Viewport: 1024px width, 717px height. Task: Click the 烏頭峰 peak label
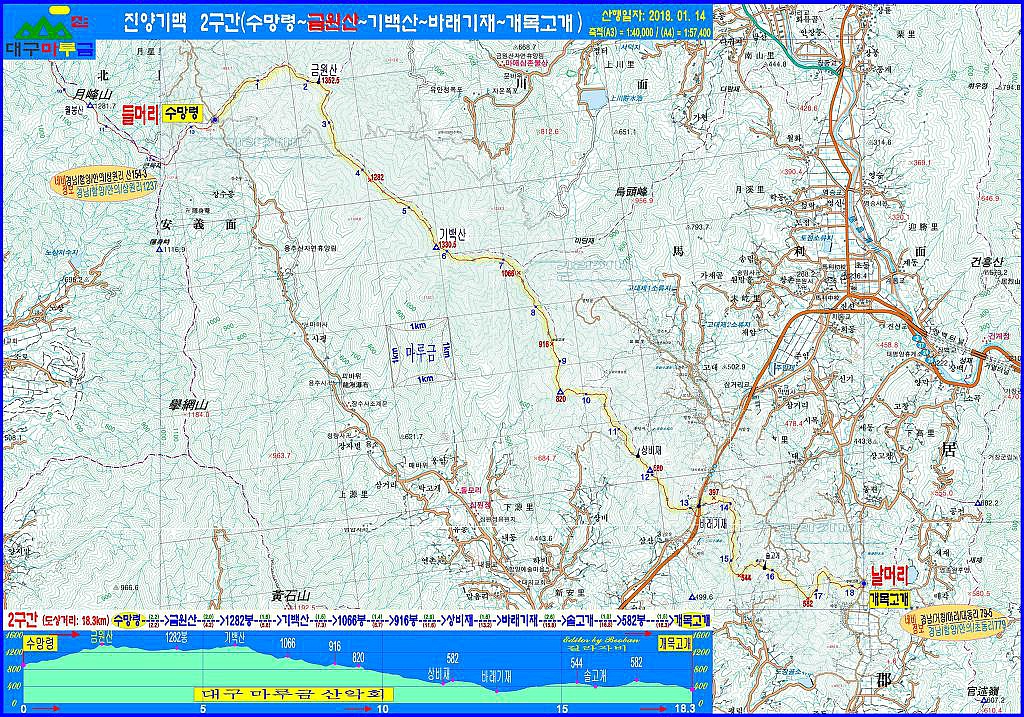[630, 191]
